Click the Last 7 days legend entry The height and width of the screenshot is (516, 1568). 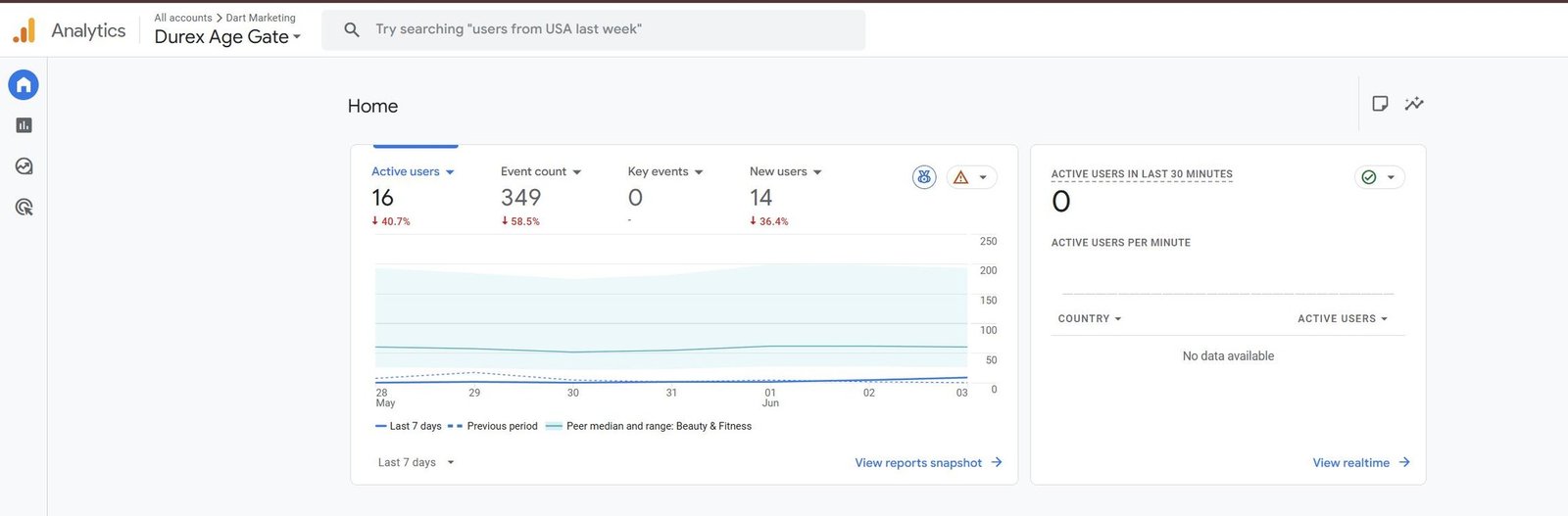pos(409,426)
